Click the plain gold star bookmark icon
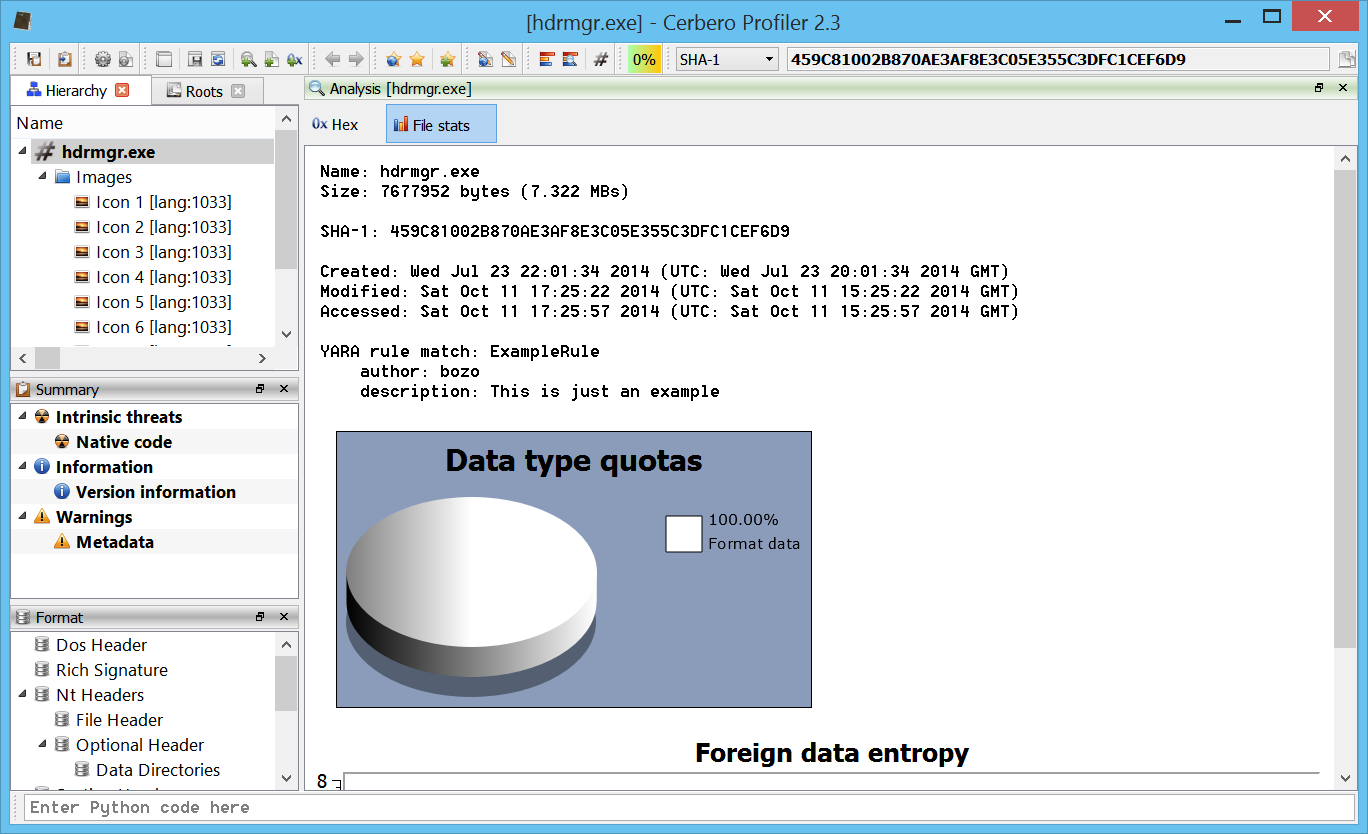 point(417,59)
